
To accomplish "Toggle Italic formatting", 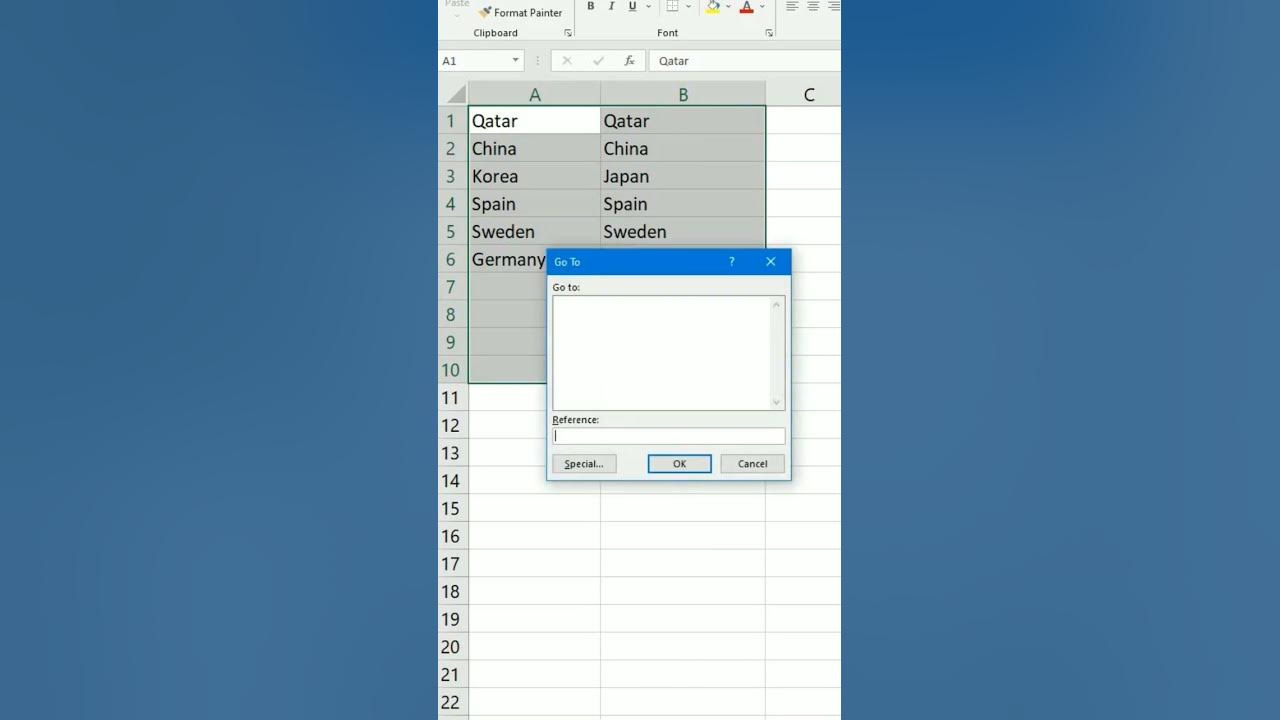I will tap(611, 6).
